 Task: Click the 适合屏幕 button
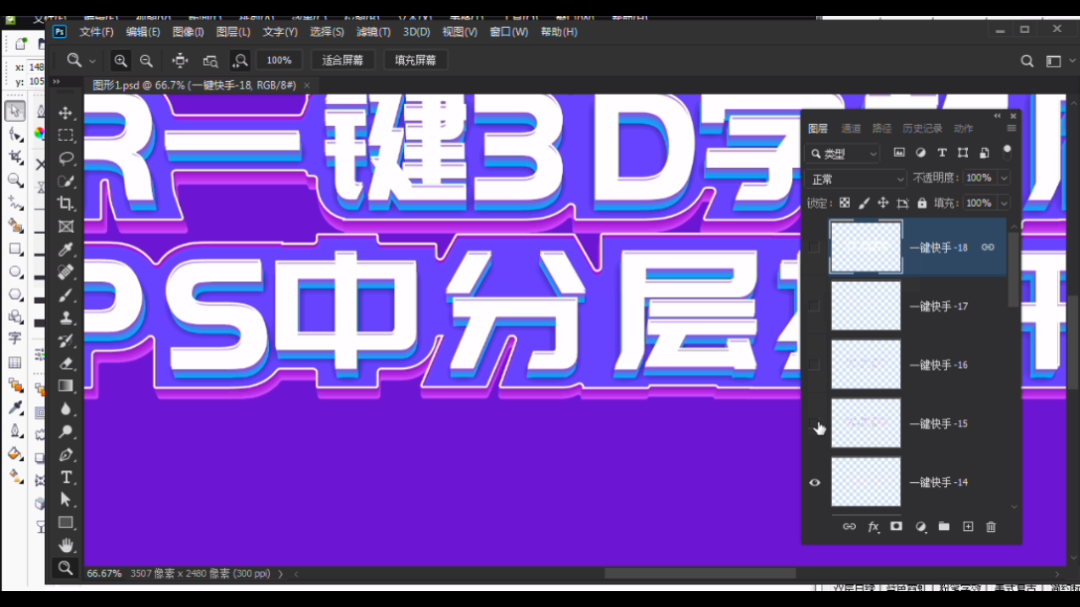click(x=344, y=59)
